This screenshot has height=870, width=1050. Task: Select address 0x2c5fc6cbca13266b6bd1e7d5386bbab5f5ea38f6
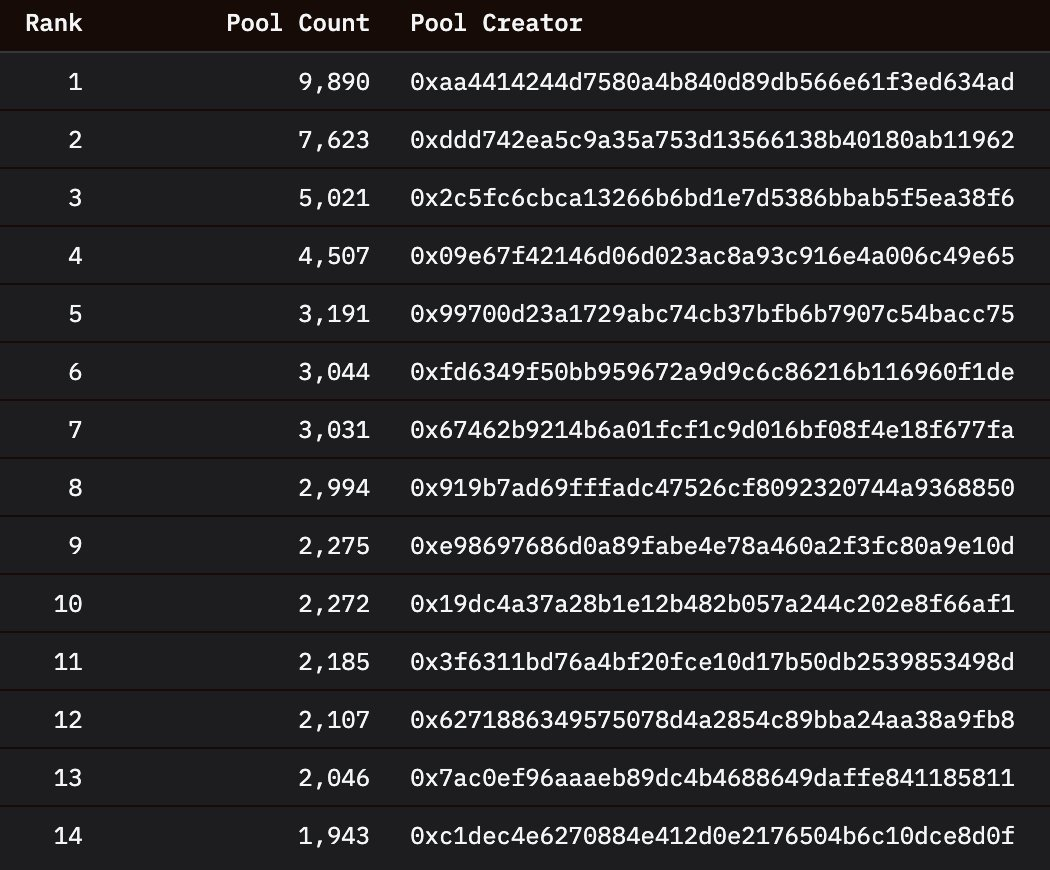coord(712,198)
